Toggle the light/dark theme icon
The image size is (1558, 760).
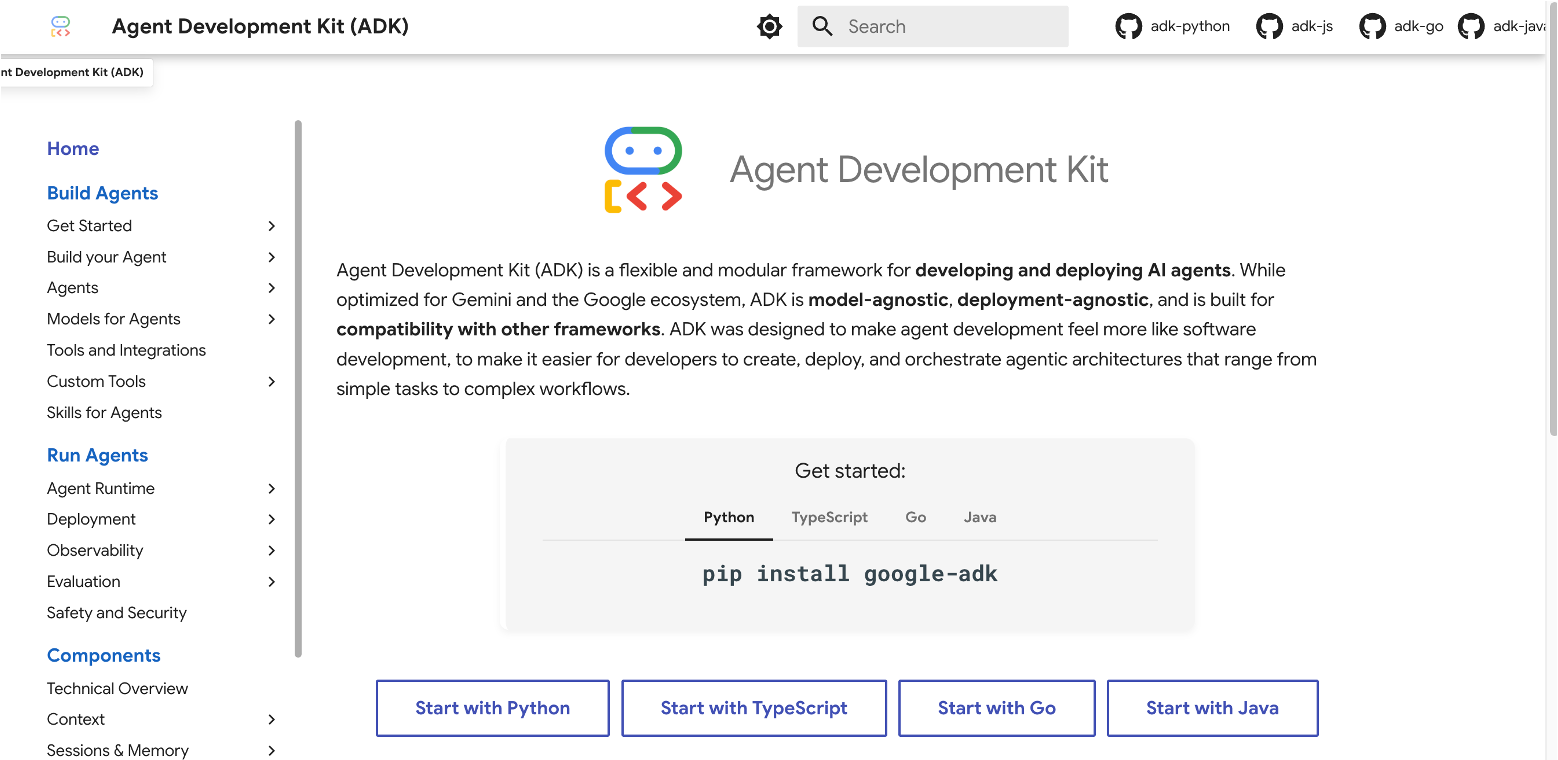(769, 27)
